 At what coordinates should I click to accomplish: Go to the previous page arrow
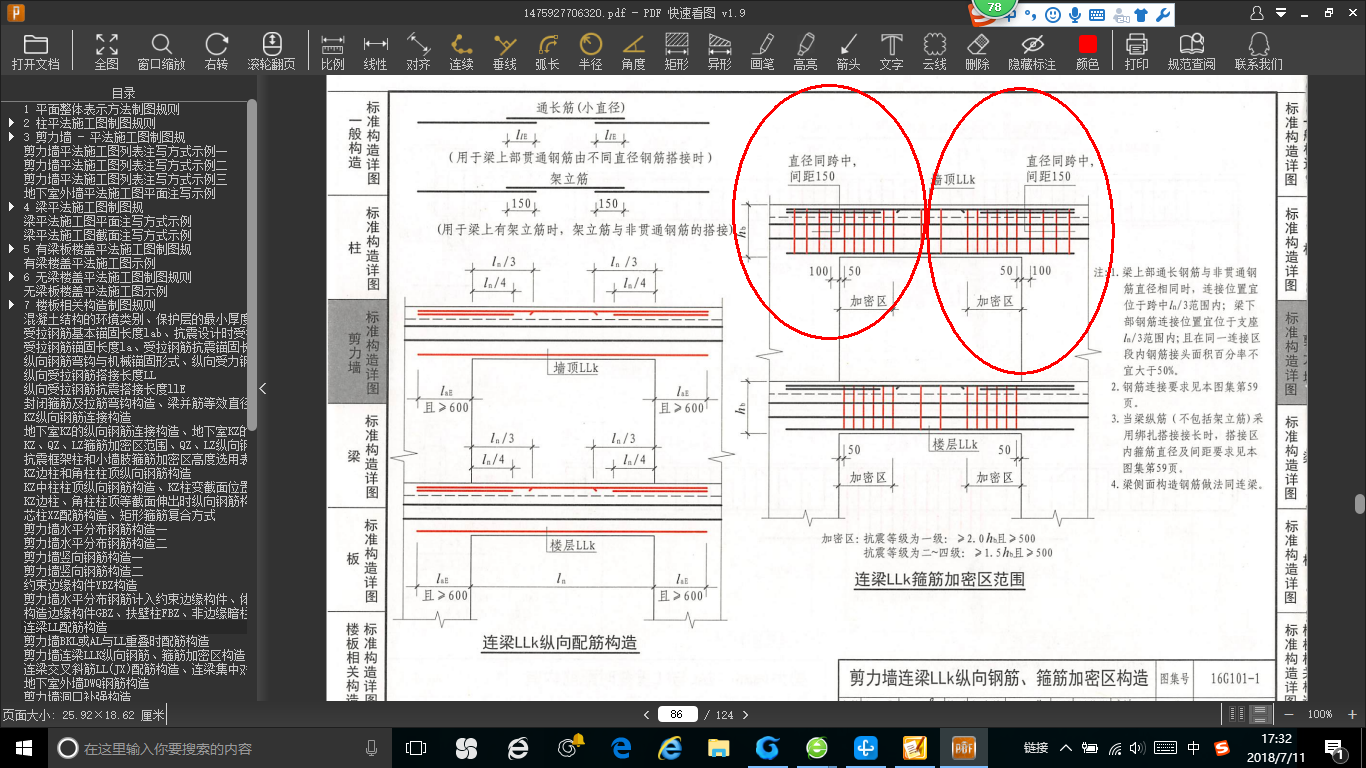(x=647, y=714)
